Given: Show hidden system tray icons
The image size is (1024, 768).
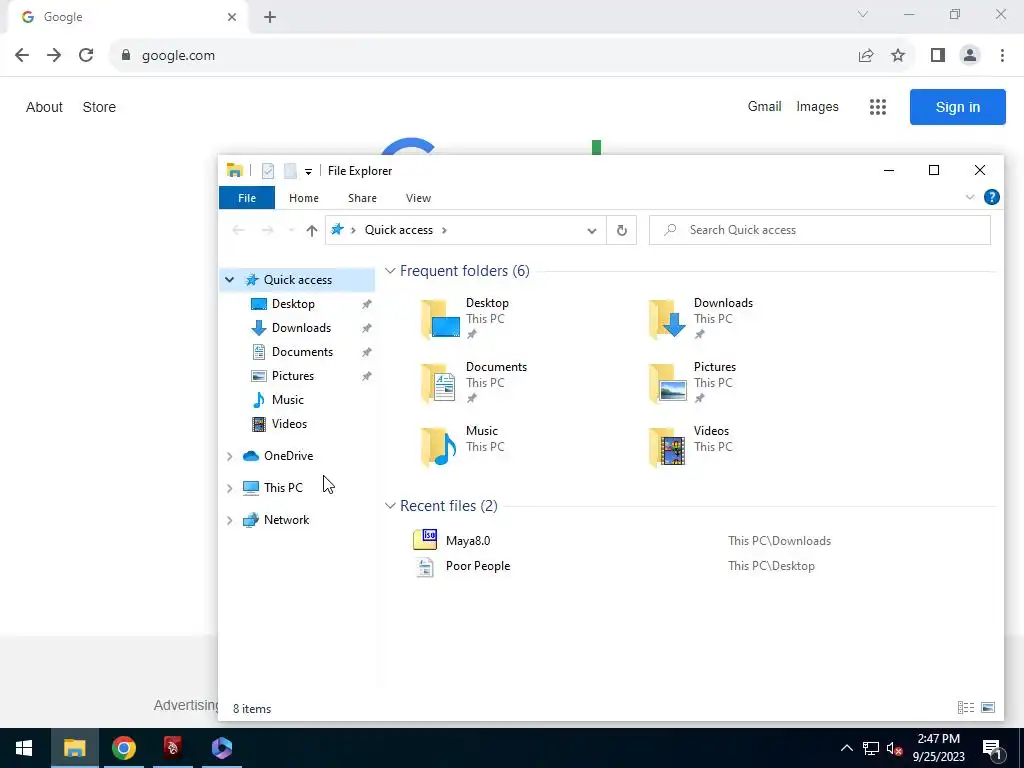Looking at the screenshot, I should click(846, 748).
